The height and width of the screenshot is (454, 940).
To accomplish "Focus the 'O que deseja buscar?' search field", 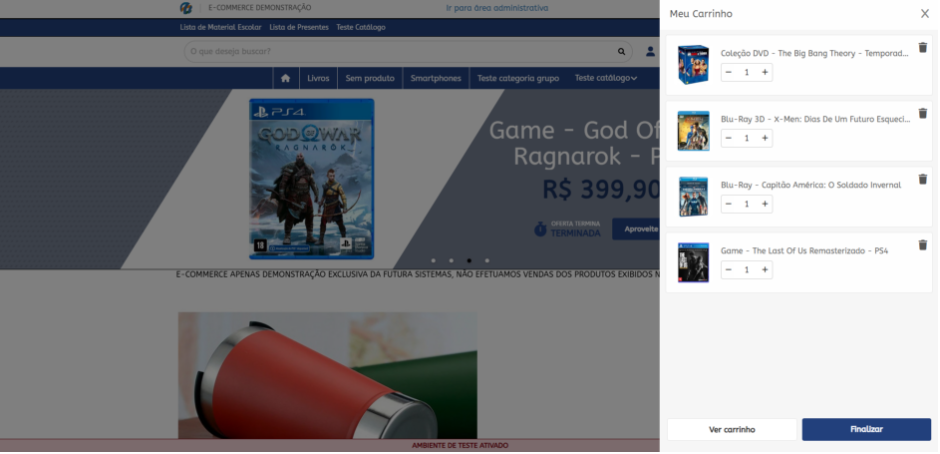I will (408, 52).
